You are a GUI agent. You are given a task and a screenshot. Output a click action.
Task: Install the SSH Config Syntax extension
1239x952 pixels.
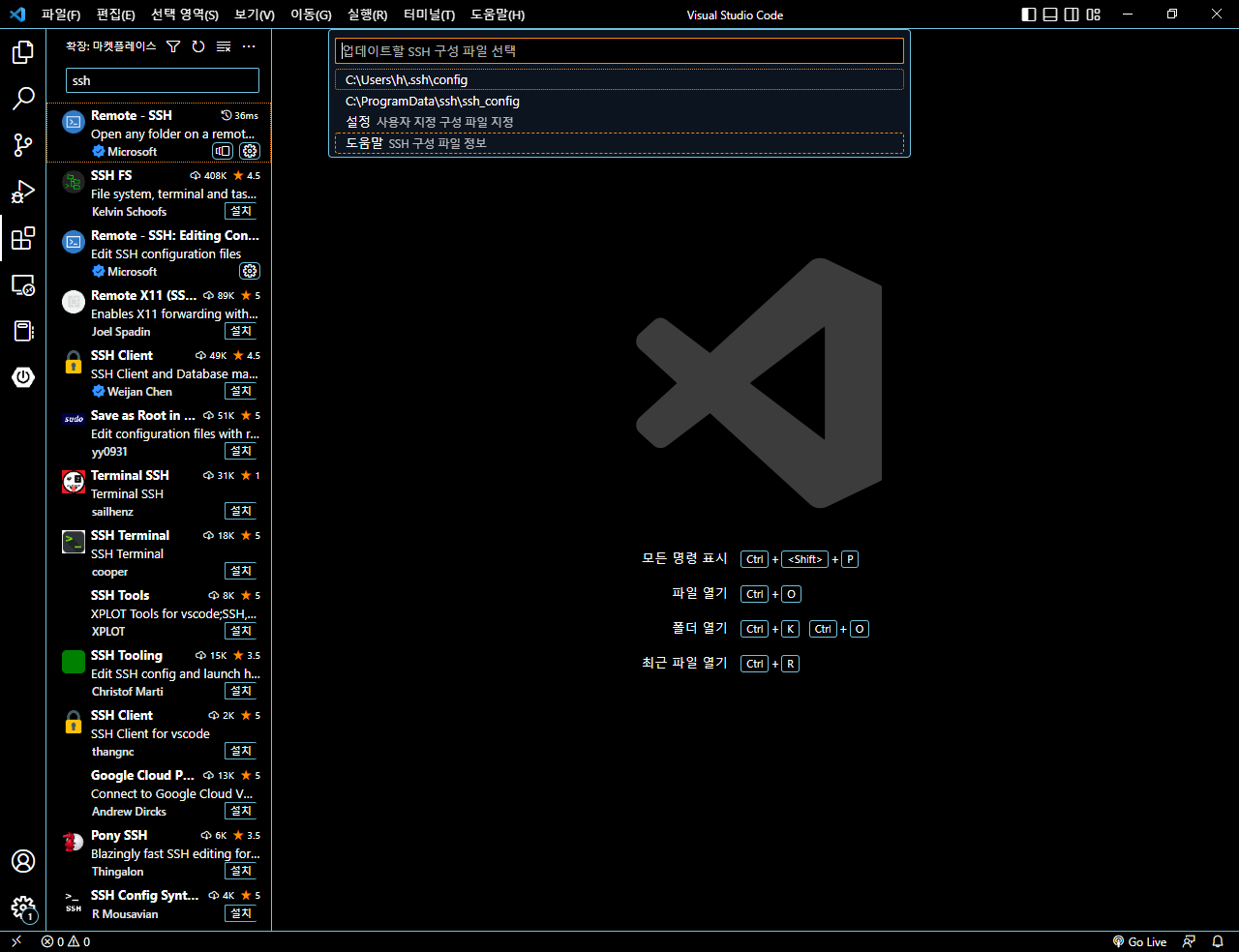click(241, 913)
